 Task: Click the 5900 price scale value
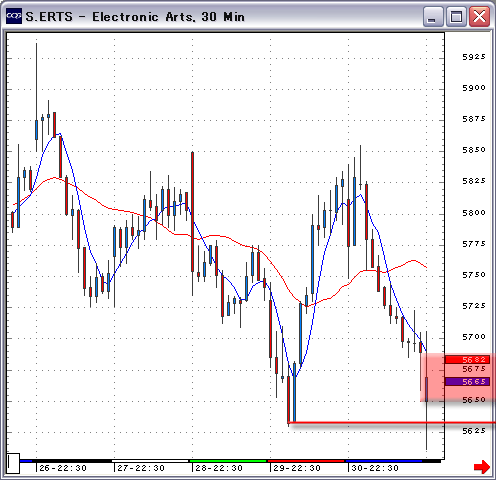474,88
